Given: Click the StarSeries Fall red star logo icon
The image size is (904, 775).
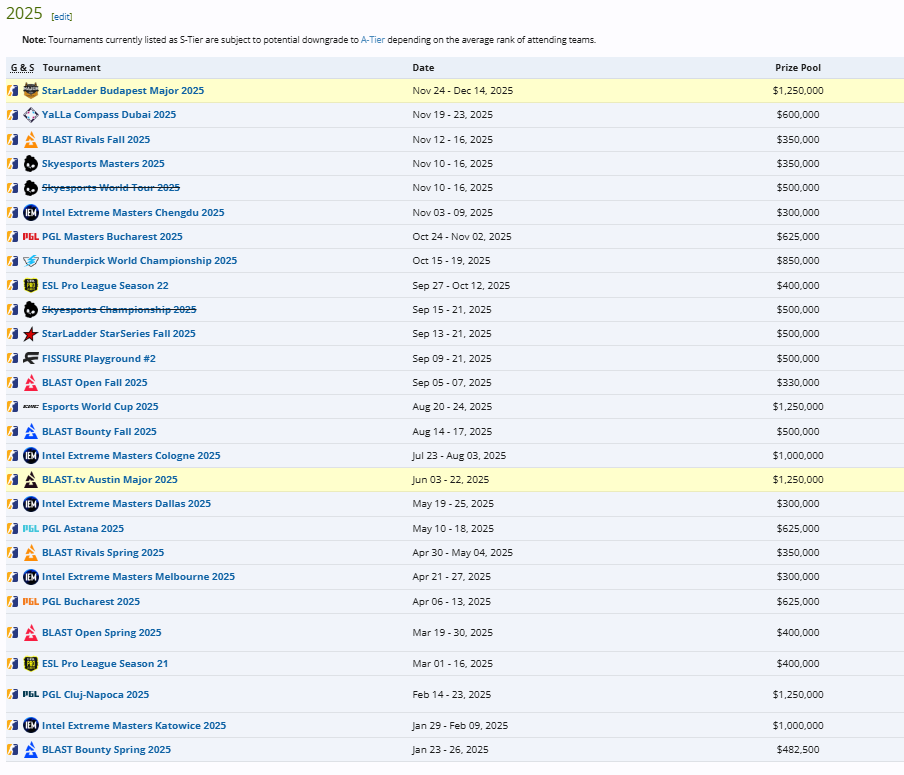Looking at the screenshot, I should (x=31, y=334).
